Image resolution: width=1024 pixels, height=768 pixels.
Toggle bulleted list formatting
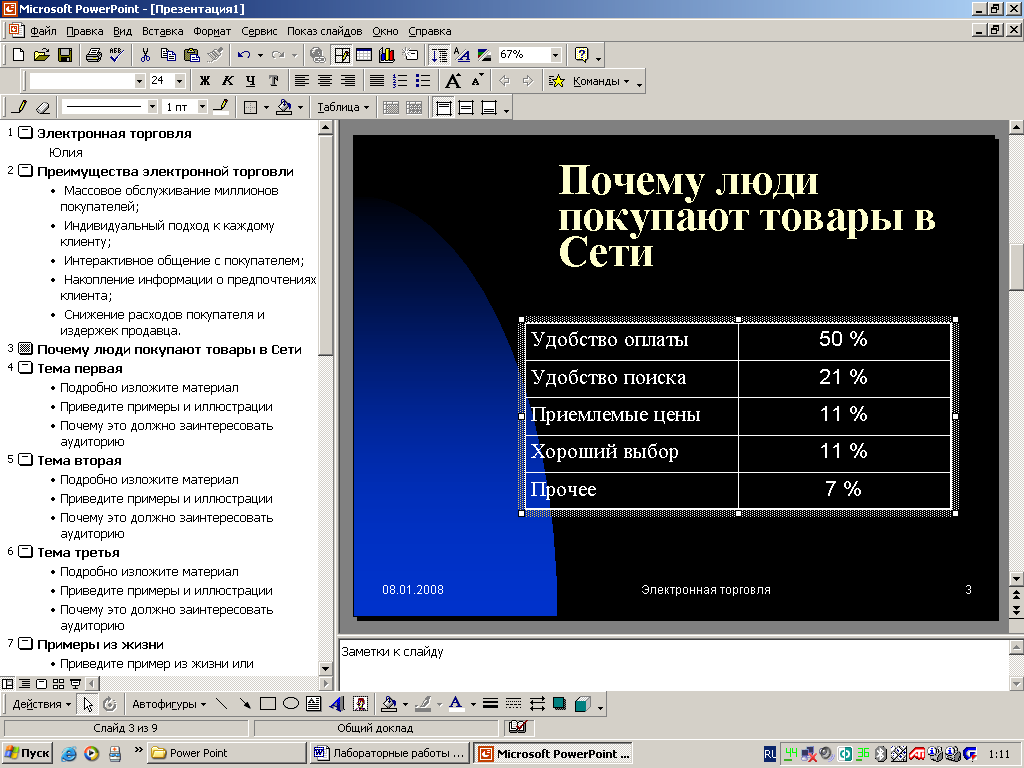423,81
